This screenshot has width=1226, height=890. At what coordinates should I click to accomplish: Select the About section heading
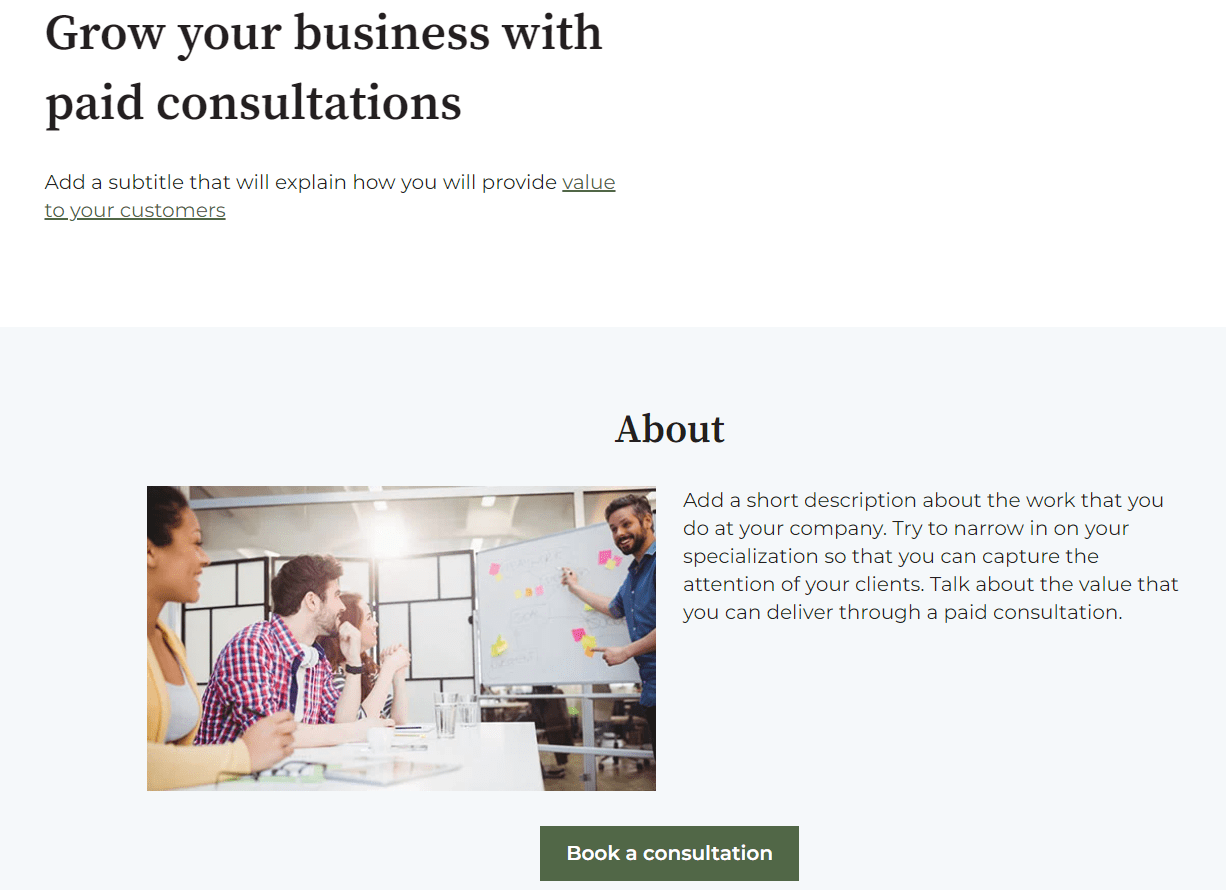[669, 428]
